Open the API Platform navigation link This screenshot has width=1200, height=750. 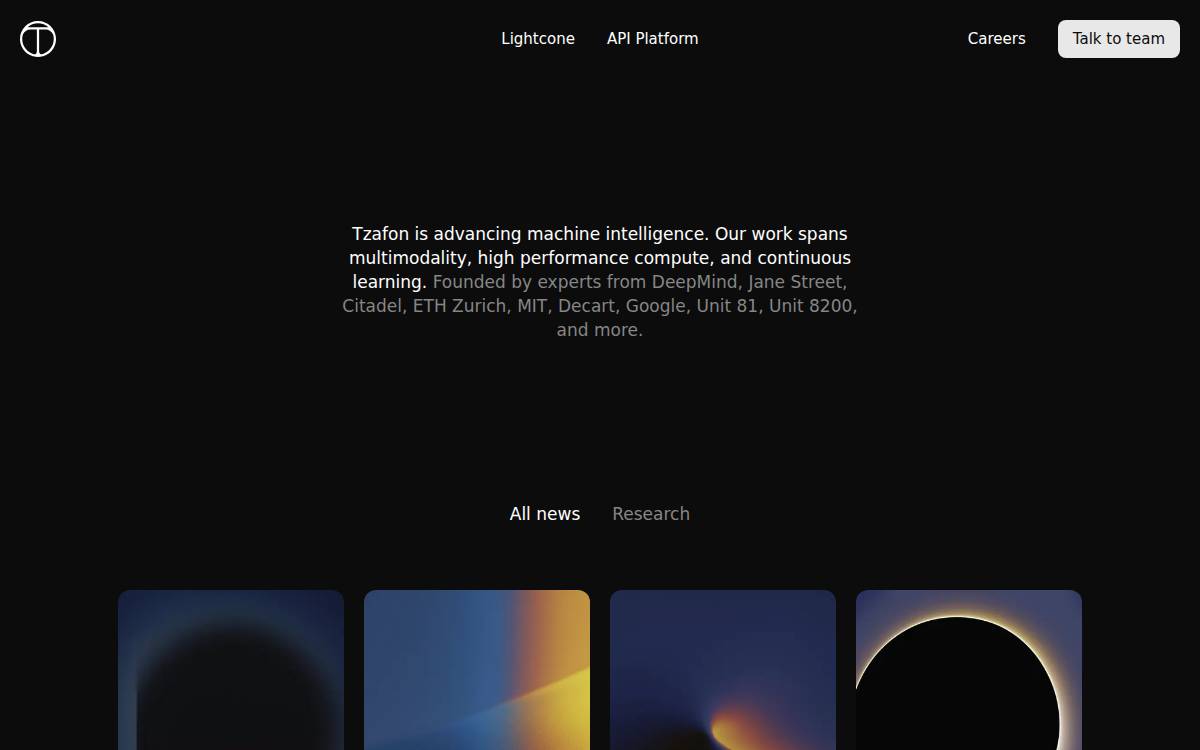coord(652,39)
